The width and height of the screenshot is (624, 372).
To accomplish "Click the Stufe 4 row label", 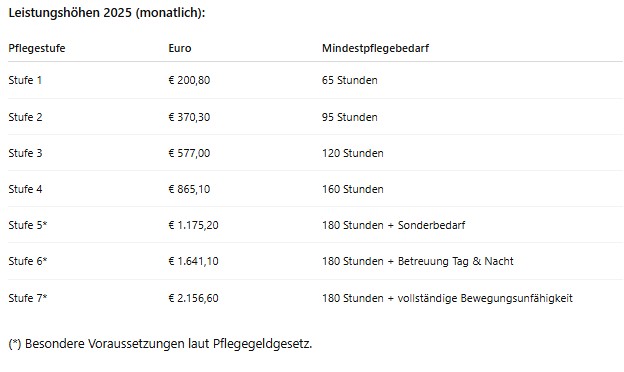I will pyautogui.click(x=25, y=189).
